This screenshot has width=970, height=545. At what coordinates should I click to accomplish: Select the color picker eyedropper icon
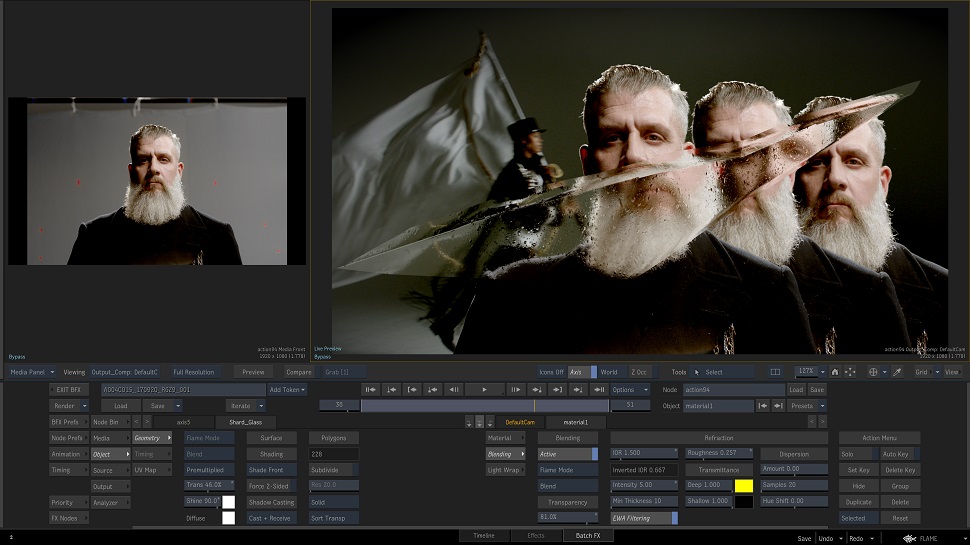[x=897, y=372]
